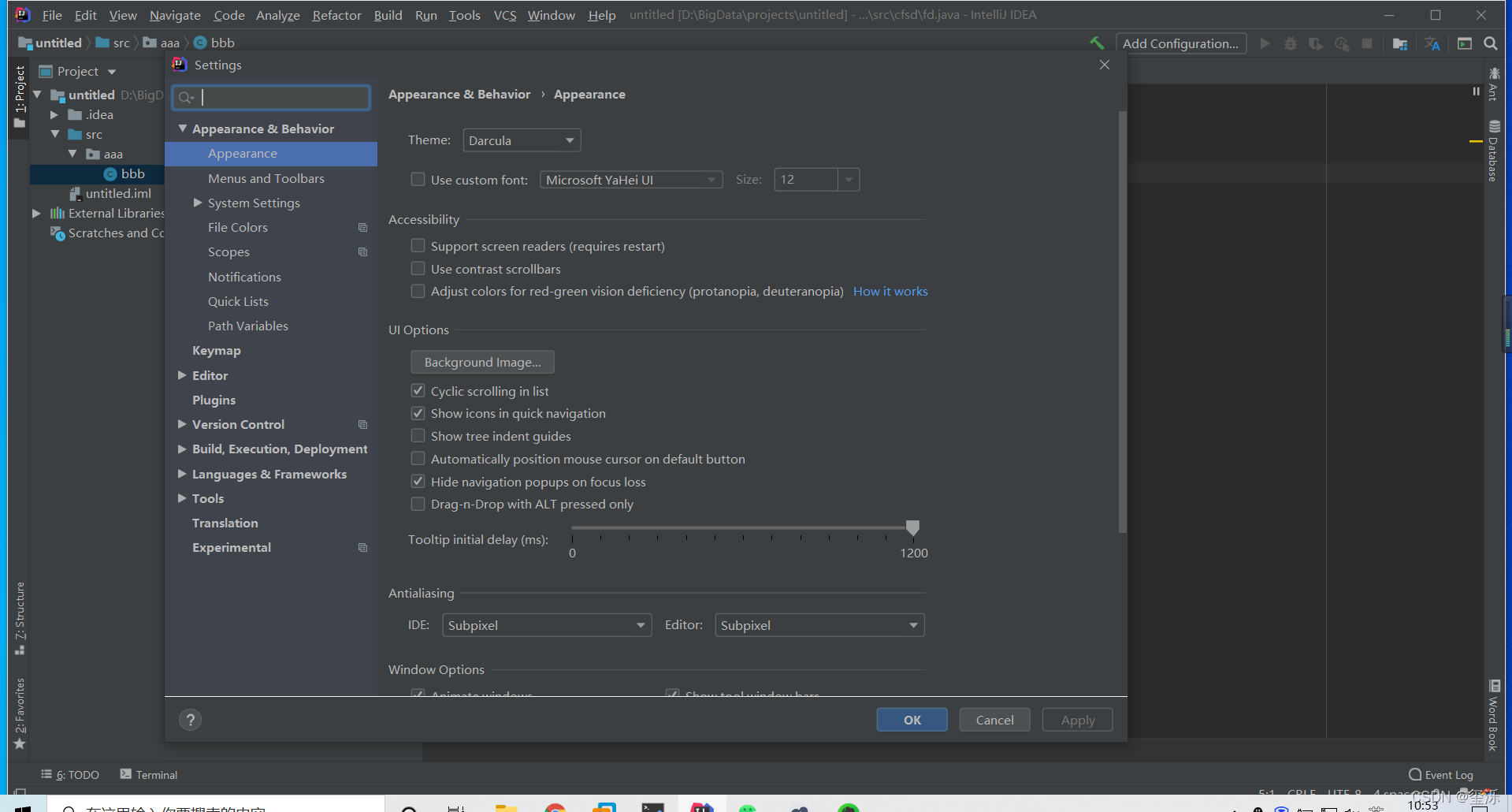
Task: Collapse Appearance & Behavior settings group
Action: [183, 129]
